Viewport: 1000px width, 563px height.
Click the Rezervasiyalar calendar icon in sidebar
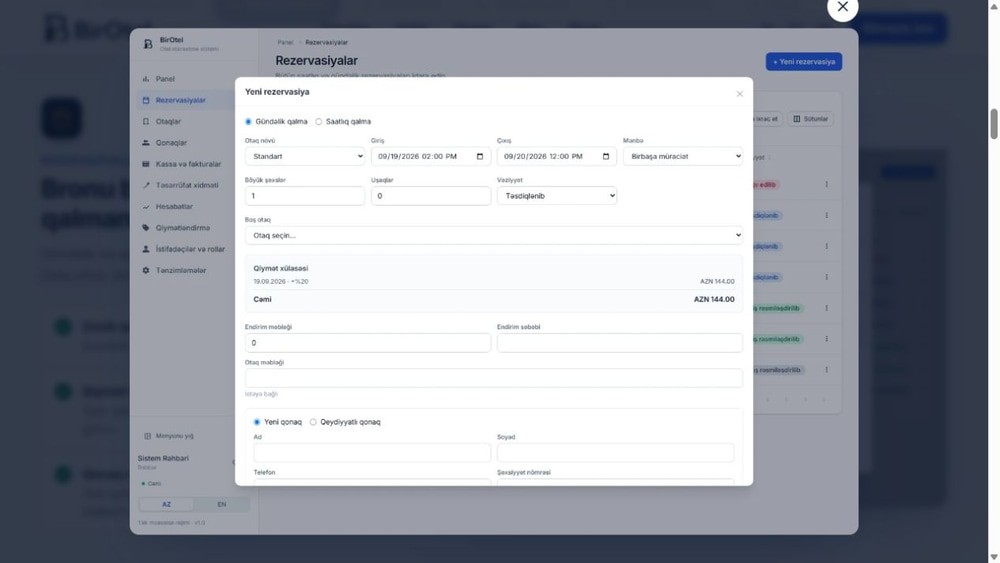click(146, 100)
